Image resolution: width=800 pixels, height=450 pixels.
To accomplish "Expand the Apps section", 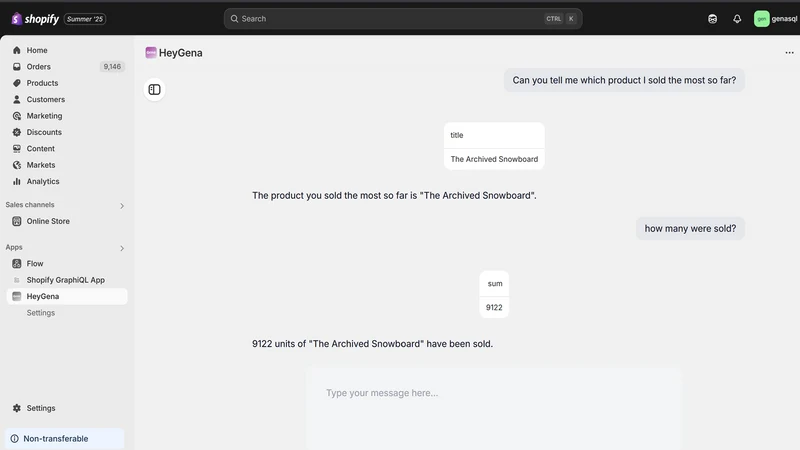I will point(122,248).
